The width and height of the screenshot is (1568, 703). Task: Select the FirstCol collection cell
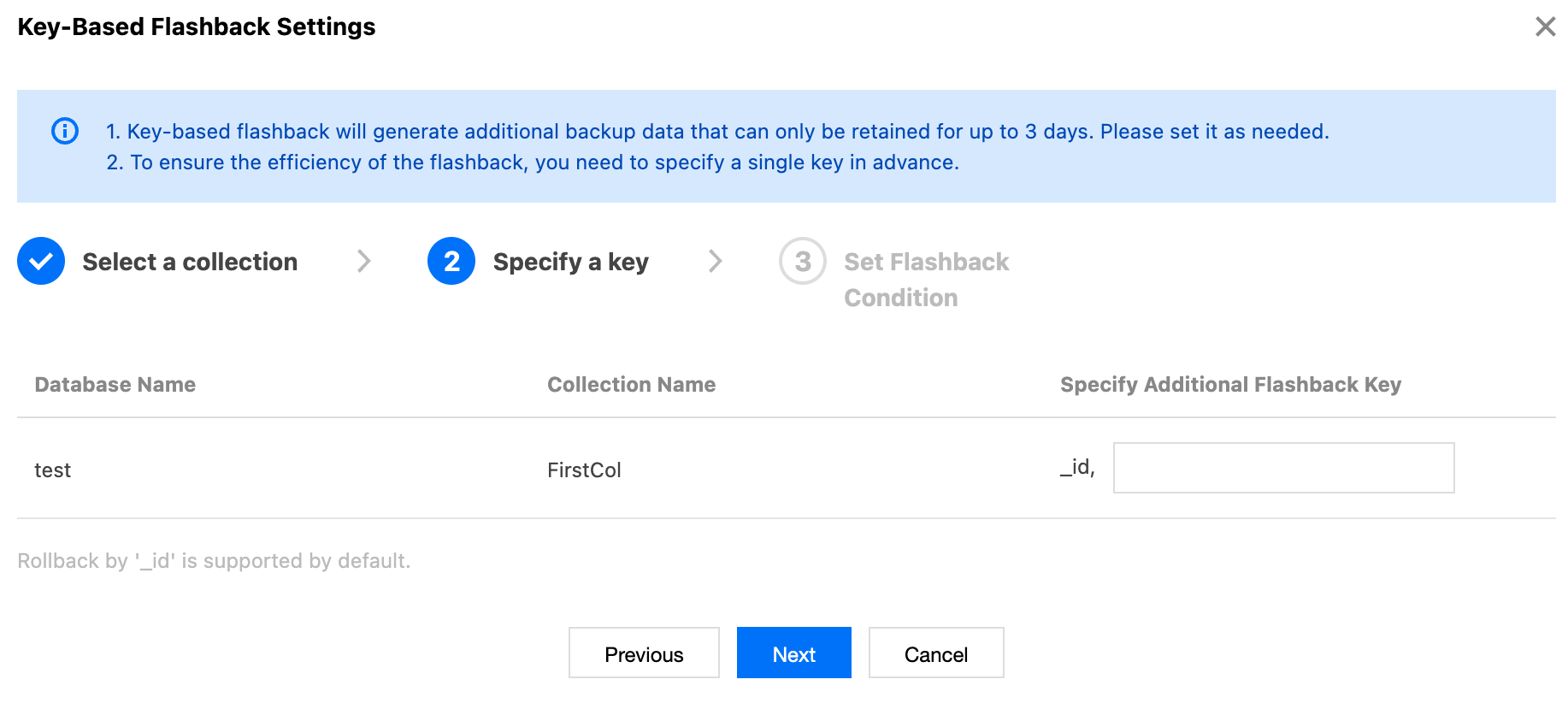[584, 470]
